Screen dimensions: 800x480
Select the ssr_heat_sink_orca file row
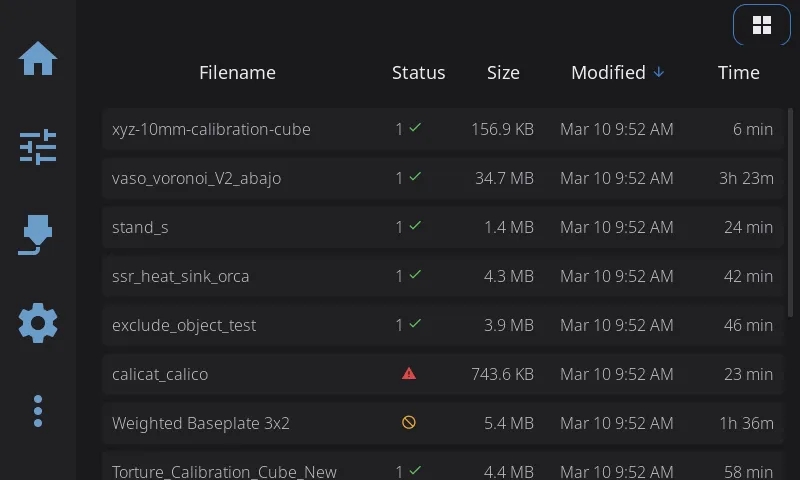tap(181, 276)
